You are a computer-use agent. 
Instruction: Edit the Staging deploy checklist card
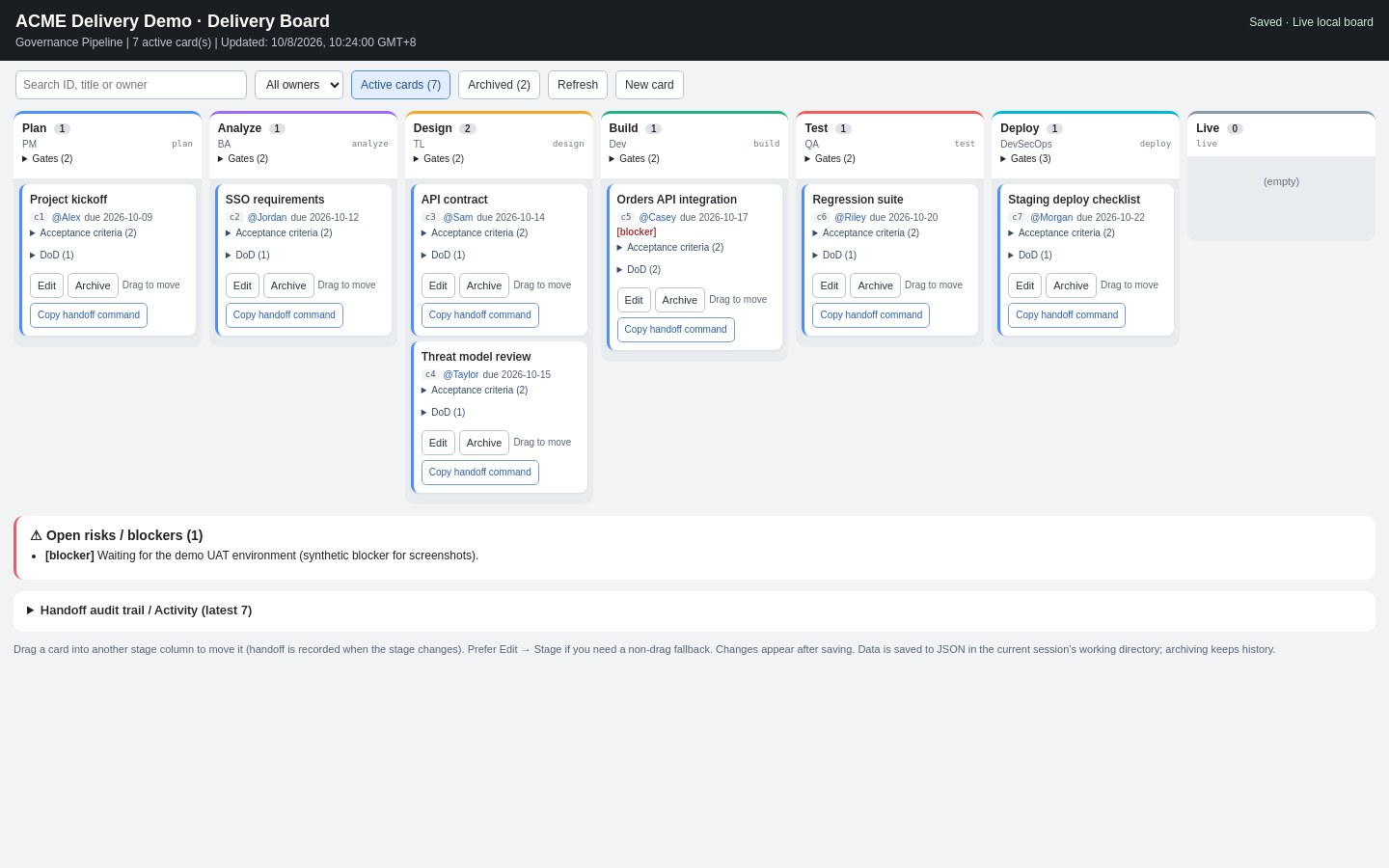1024,285
